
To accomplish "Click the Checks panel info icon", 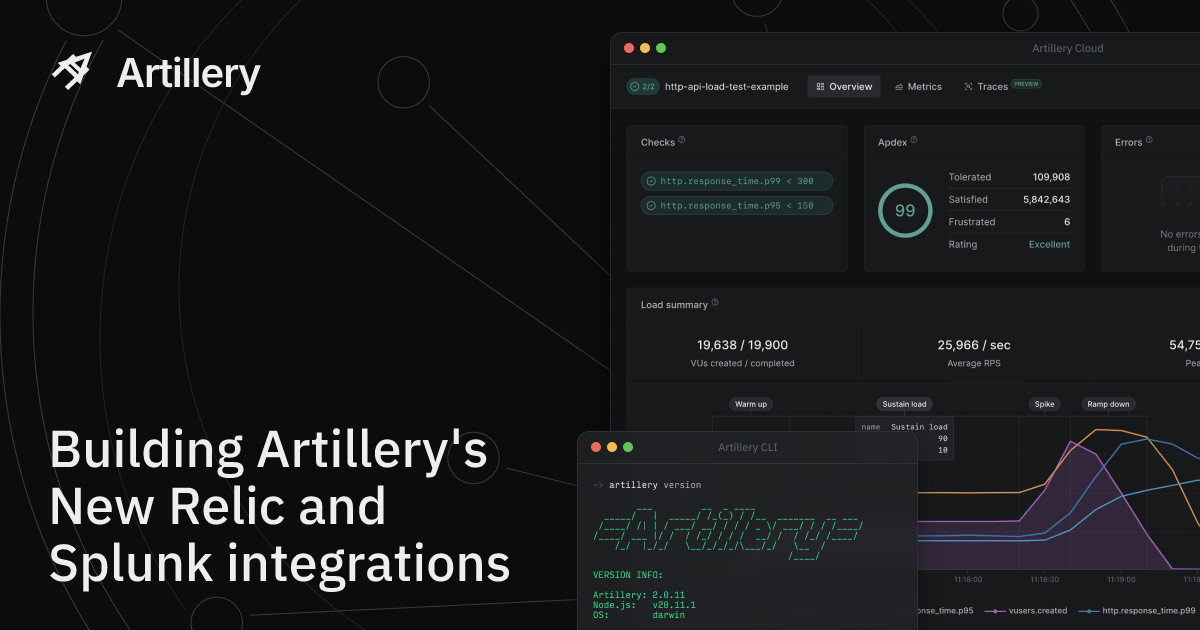I will [681, 141].
